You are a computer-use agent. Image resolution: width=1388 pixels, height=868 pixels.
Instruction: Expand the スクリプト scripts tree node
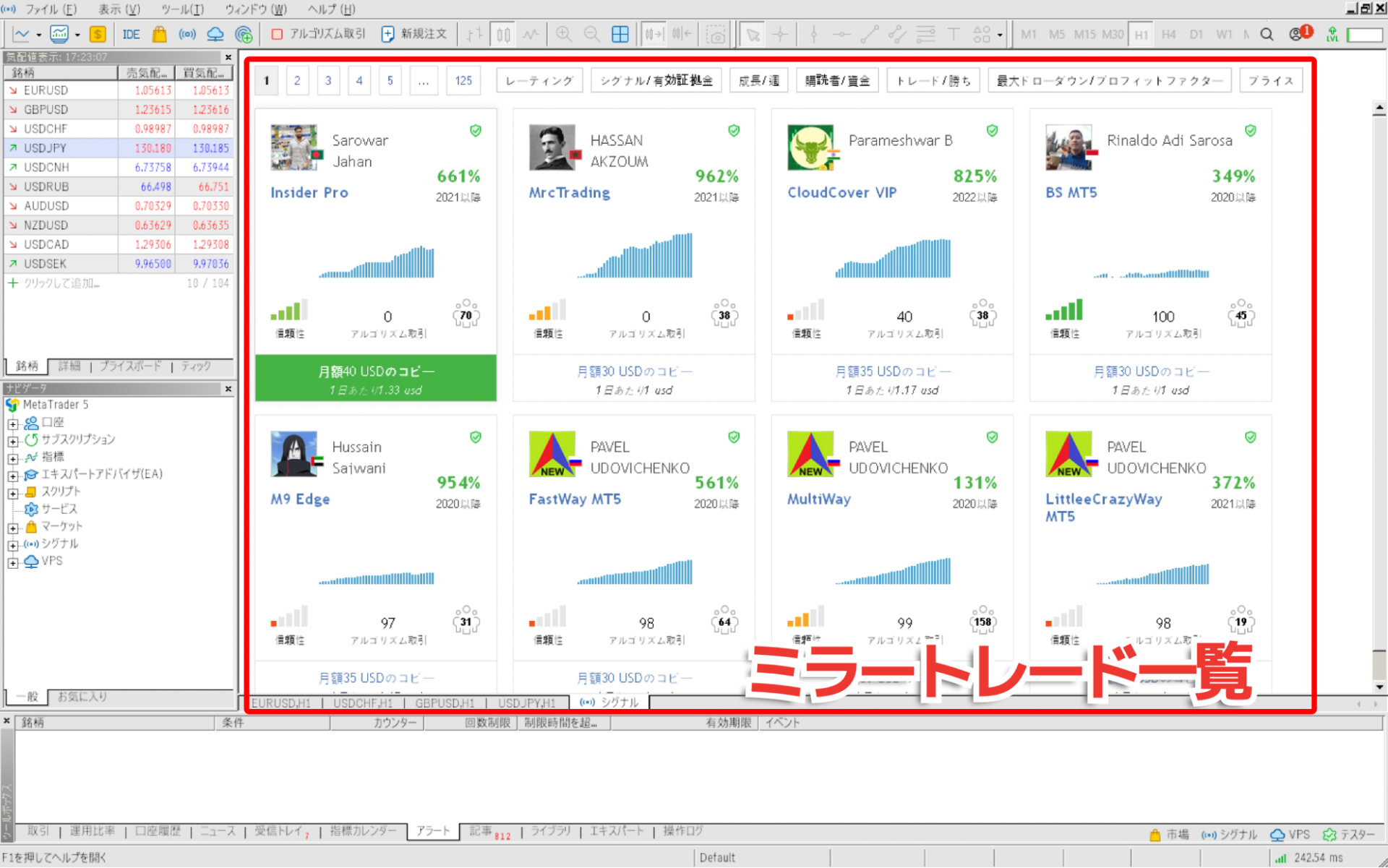[13, 493]
